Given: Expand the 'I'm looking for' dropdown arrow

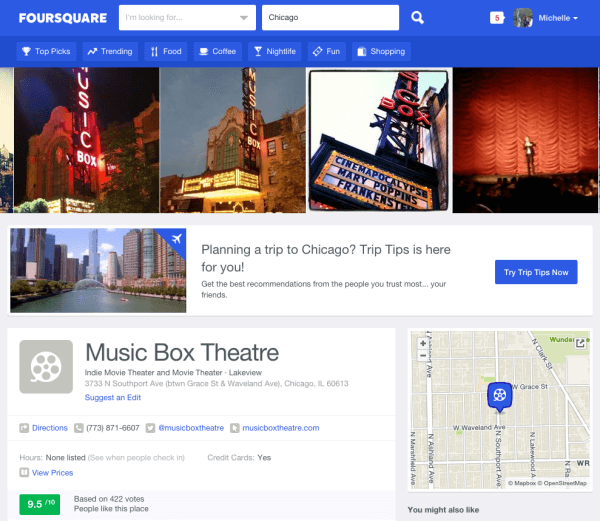Looking at the screenshot, I should point(244,18).
